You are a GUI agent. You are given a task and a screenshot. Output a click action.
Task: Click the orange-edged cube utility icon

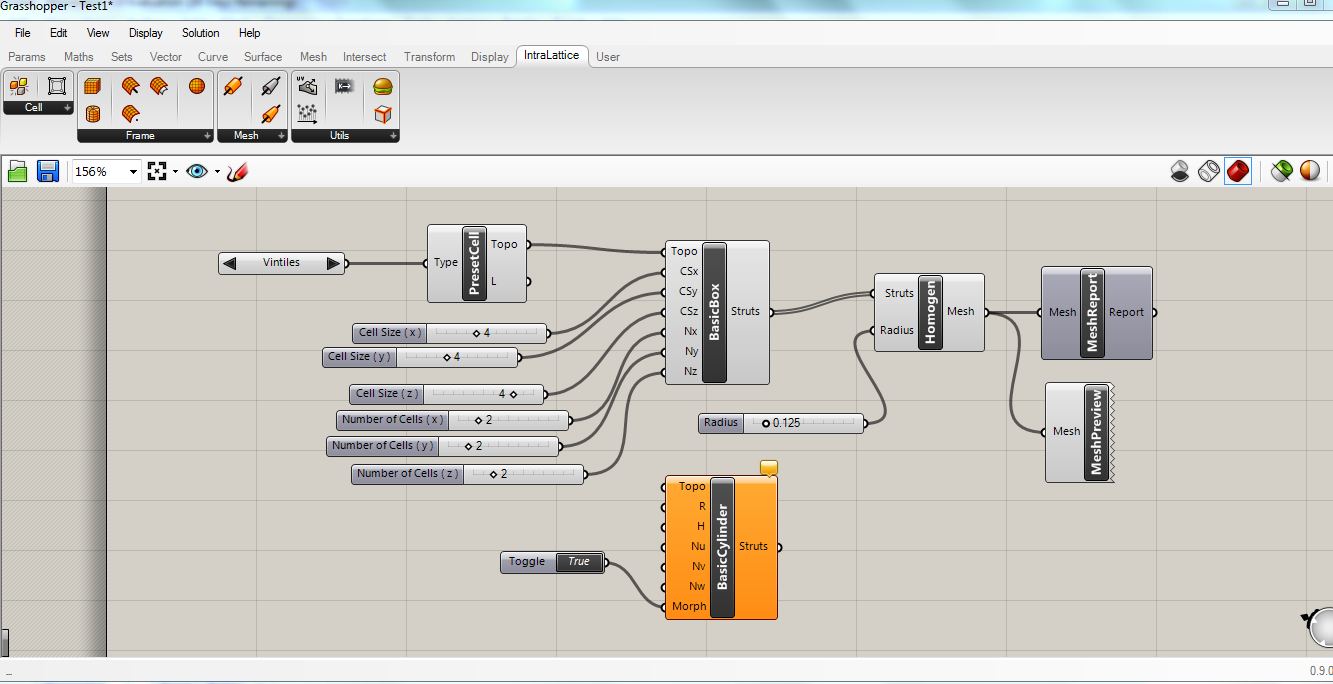point(382,114)
